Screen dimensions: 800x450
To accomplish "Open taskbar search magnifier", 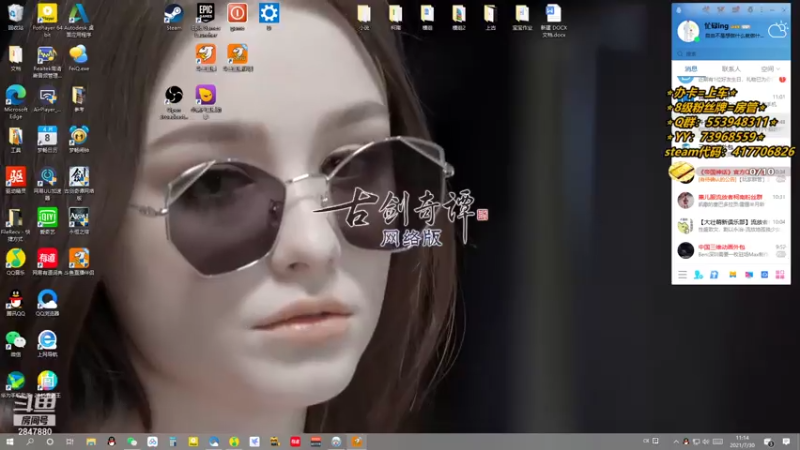I will (x=30, y=441).
